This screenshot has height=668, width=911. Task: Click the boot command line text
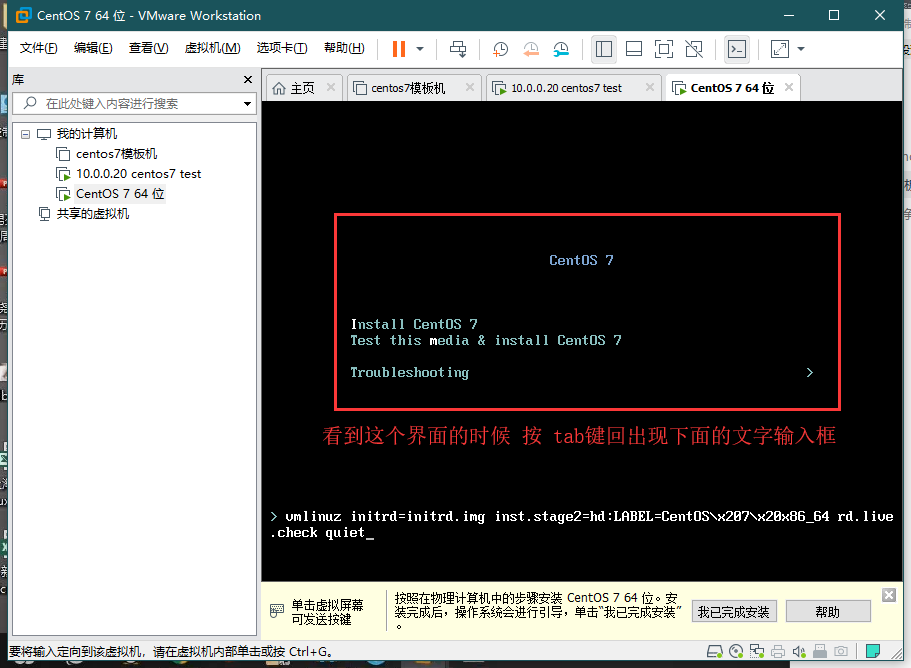[x=581, y=525]
